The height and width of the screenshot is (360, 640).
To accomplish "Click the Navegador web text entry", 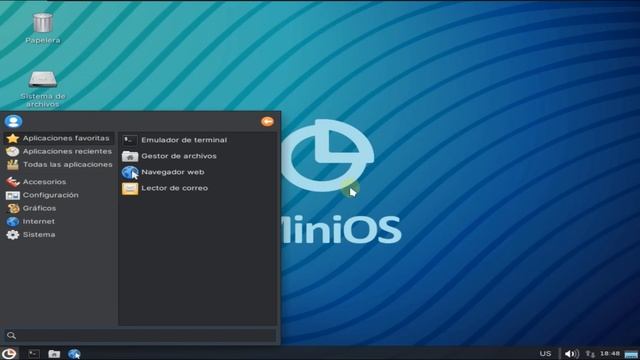I will coord(173,172).
